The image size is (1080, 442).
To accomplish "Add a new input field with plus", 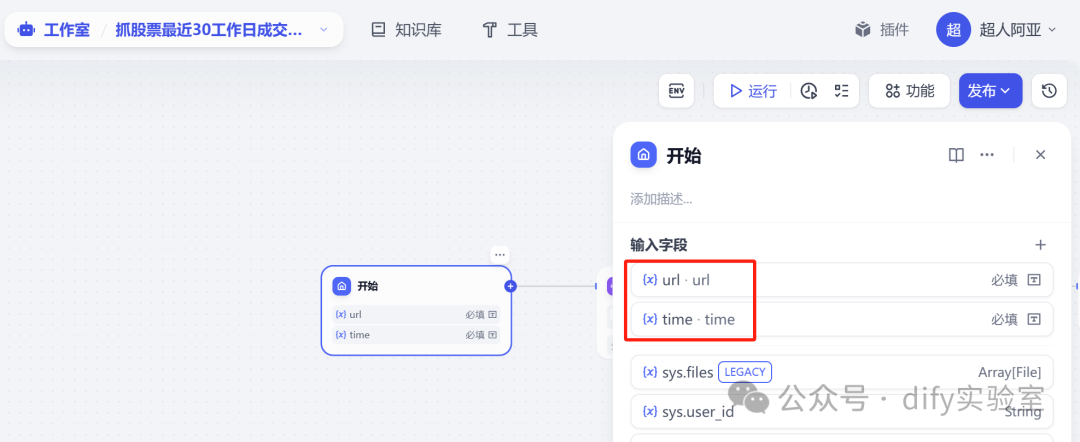I will pos(1041,245).
